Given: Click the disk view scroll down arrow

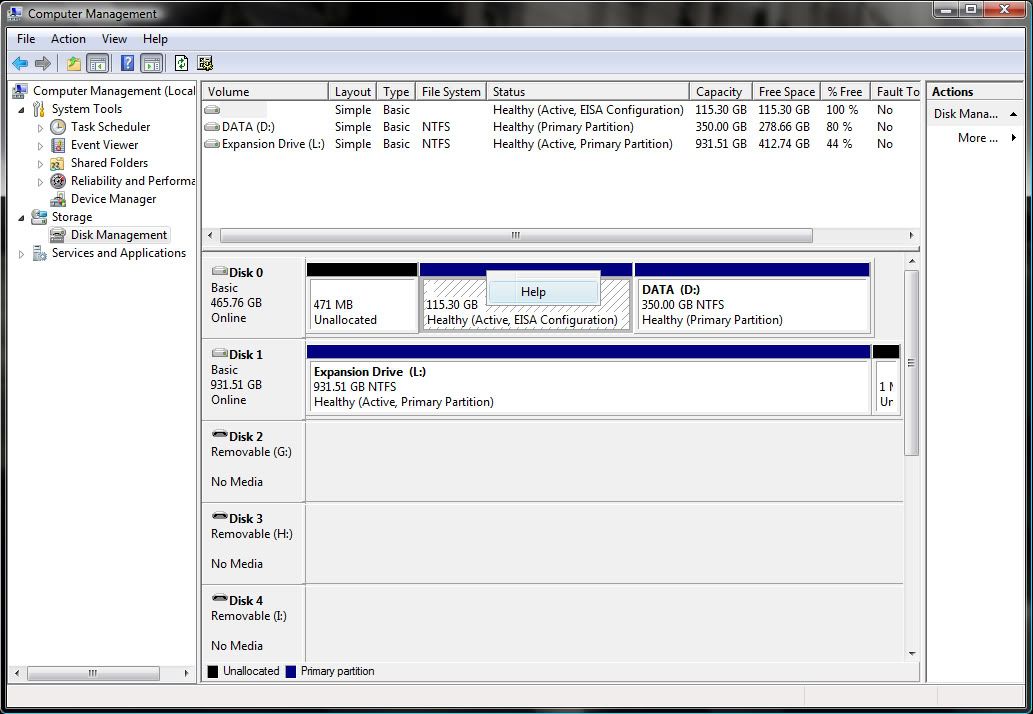Looking at the screenshot, I should click(912, 653).
